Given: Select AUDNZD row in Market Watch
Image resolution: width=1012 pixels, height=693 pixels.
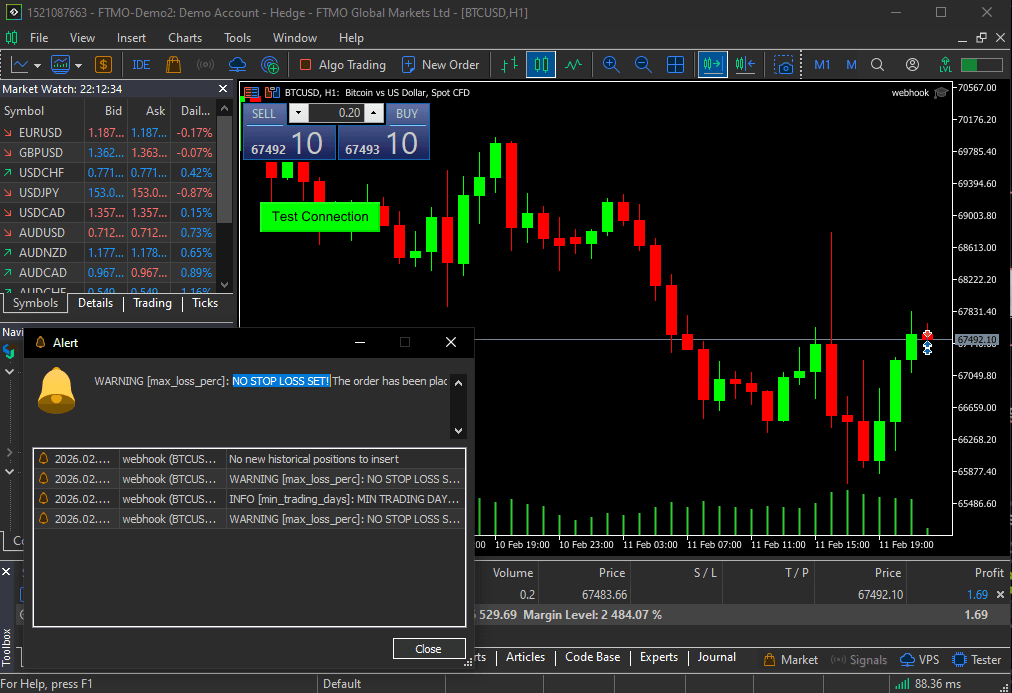Looking at the screenshot, I should 108,252.
